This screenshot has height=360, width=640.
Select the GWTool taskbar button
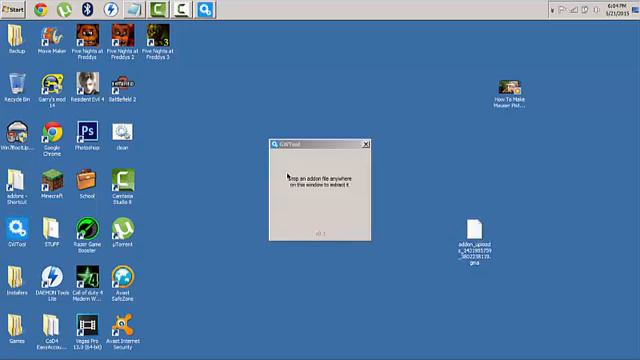pyautogui.click(x=205, y=9)
